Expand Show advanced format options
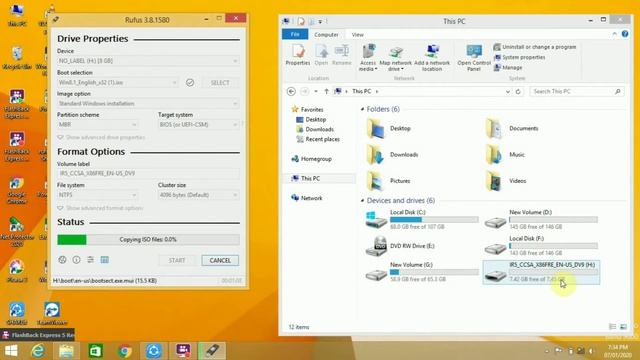Image resolution: width=640 pixels, height=360 pixels. 100,208
